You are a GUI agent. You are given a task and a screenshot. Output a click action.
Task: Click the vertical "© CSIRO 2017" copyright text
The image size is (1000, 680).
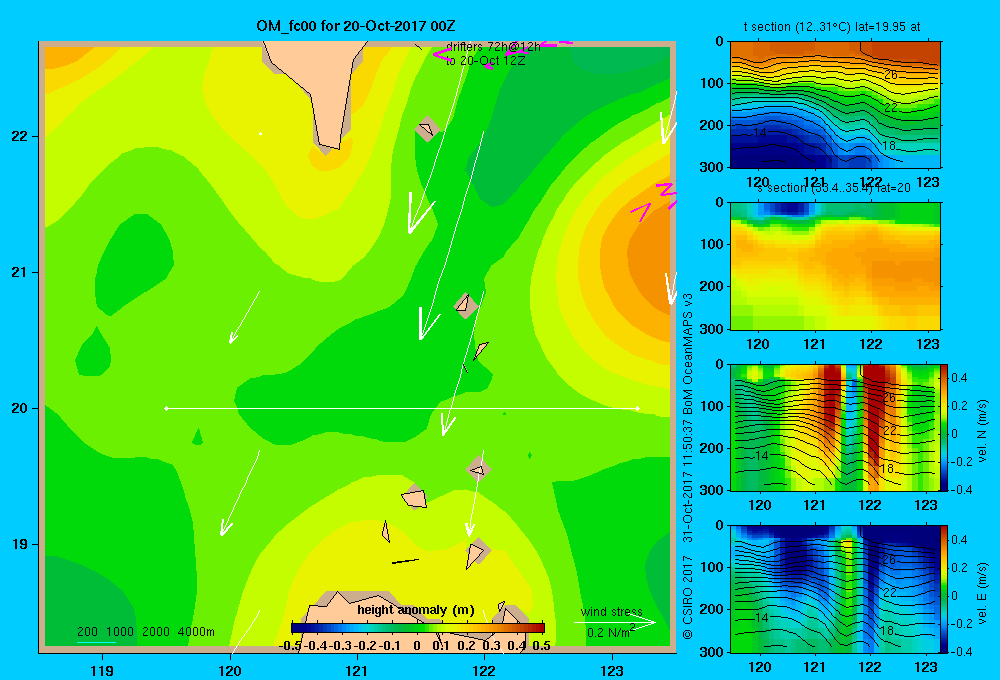[688, 598]
